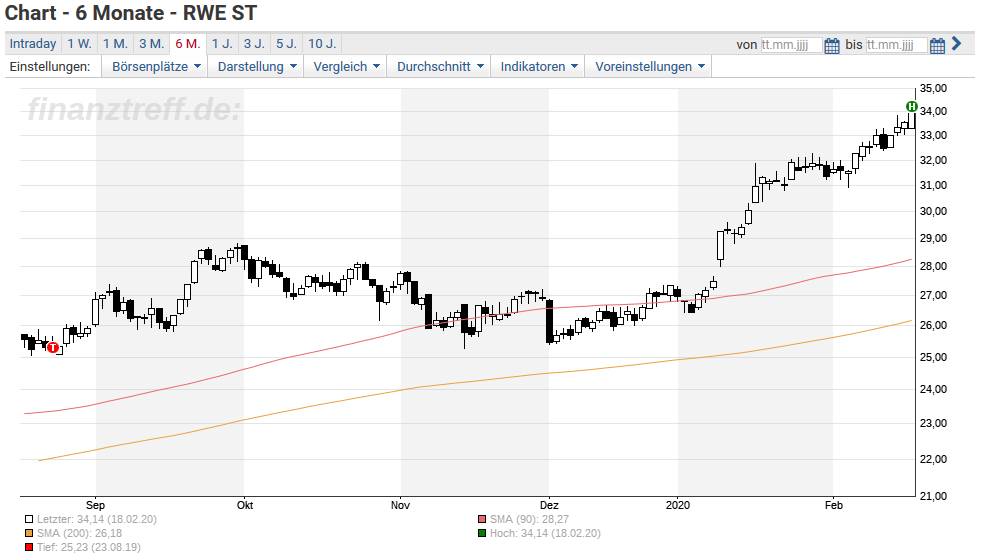Click 'SMA (200): 26,18' legend text
Screen dimensions: 981x560
(x=79, y=534)
